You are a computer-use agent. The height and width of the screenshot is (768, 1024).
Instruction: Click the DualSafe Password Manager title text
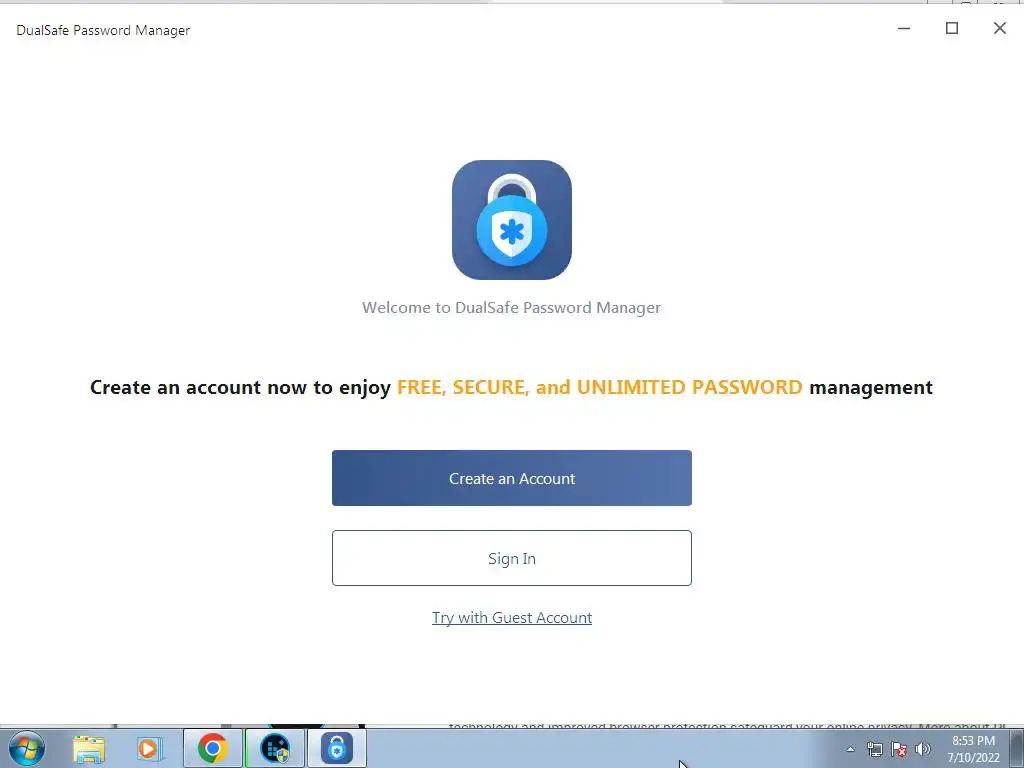tap(103, 30)
